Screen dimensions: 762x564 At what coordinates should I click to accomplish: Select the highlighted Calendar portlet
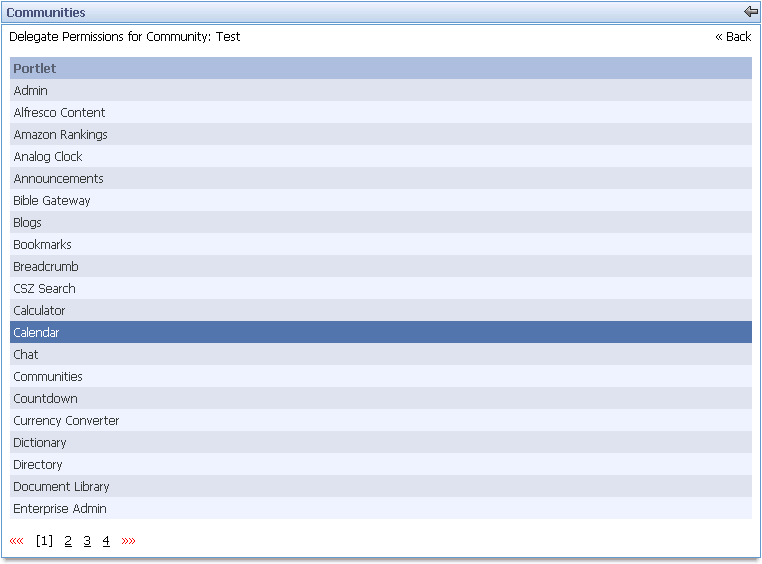point(36,333)
